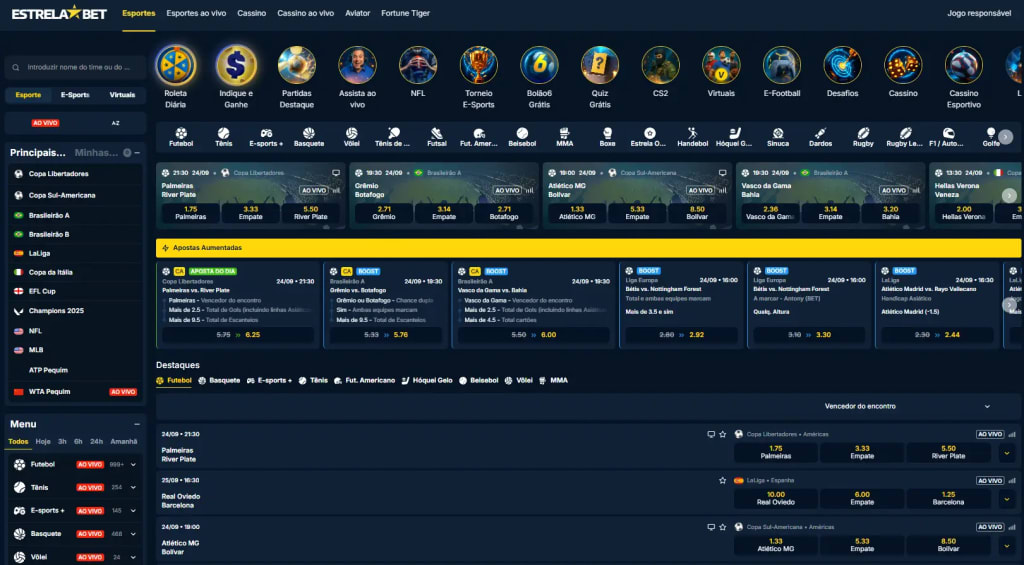Favorite the Palmeiras River Plate match star
Image resolution: width=1024 pixels, height=565 pixels.
pyautogui.click(x=722, y=434)
